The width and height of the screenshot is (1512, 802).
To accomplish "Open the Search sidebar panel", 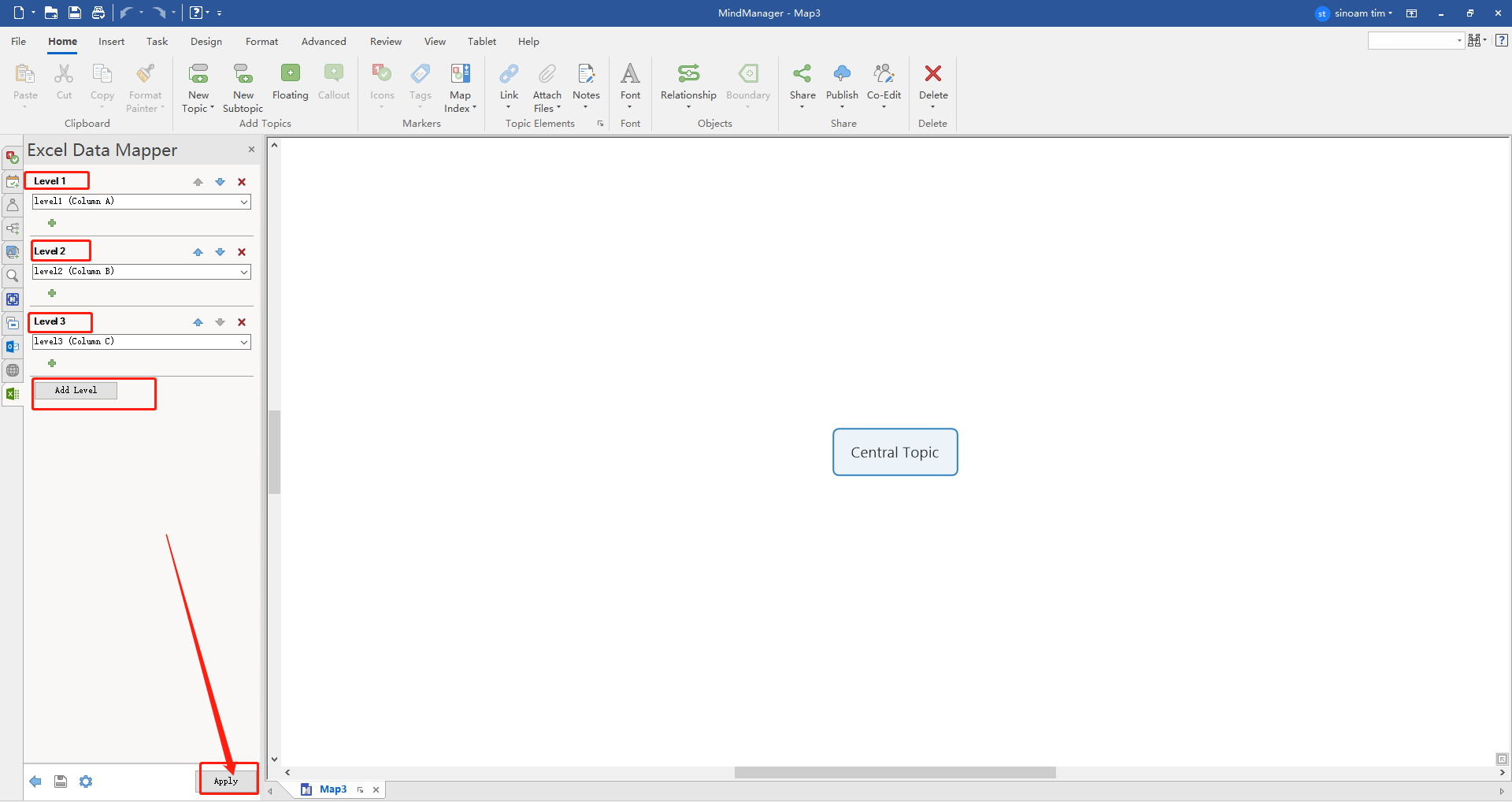I will tap(13, 276).
